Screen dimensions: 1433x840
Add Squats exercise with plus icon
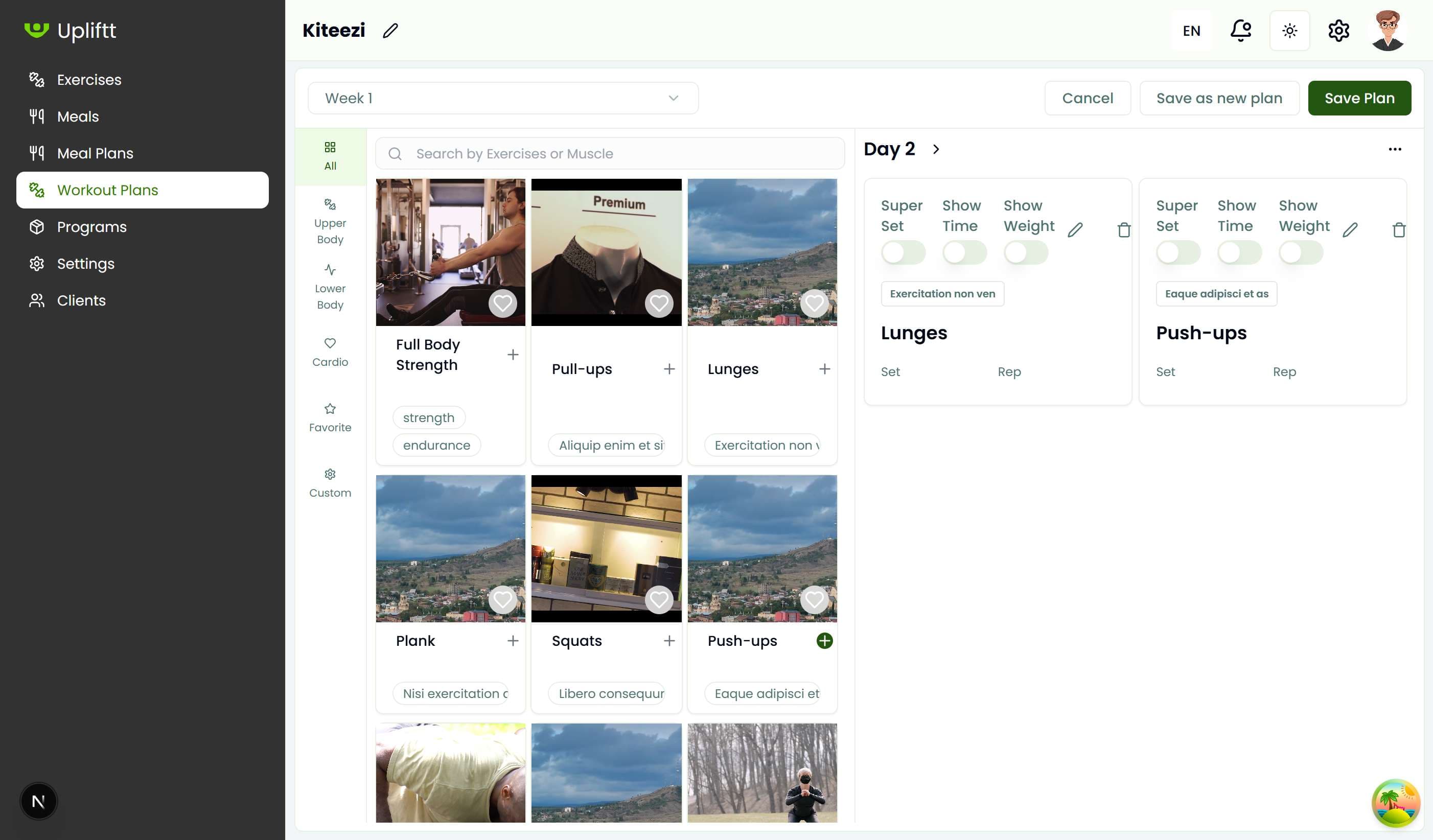[x=669, y=641]
